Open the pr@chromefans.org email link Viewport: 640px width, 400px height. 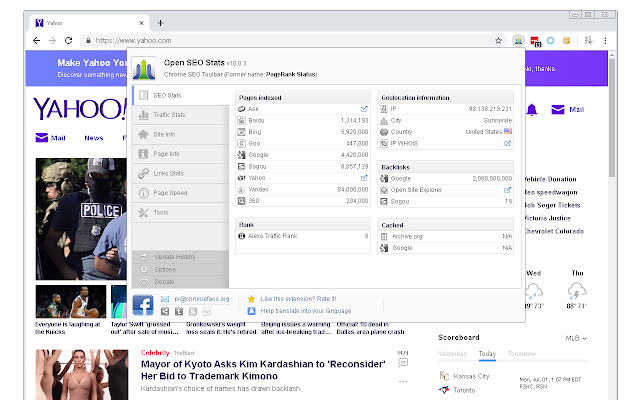pos(201,298)
